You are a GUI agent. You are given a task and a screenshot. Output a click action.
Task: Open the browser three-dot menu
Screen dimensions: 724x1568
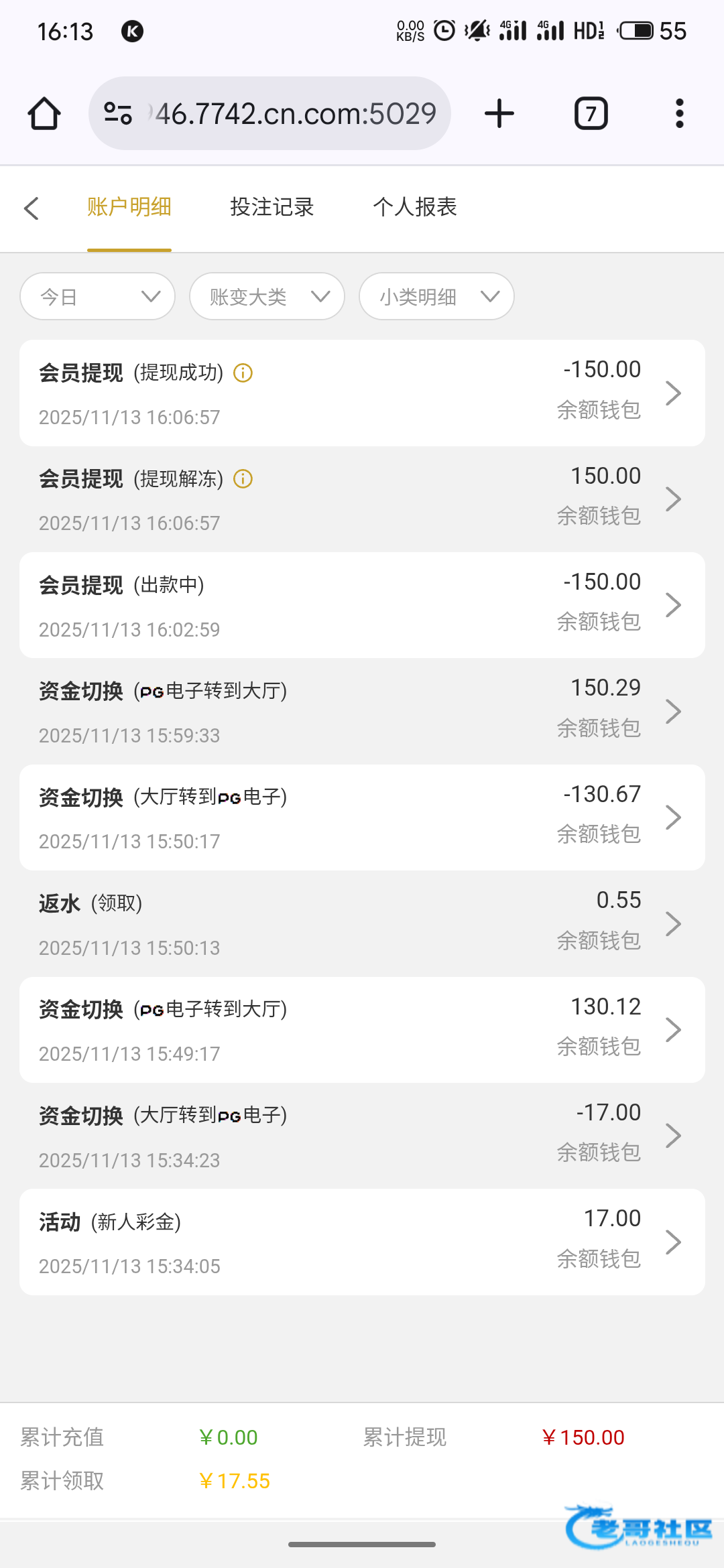(679, 113)
